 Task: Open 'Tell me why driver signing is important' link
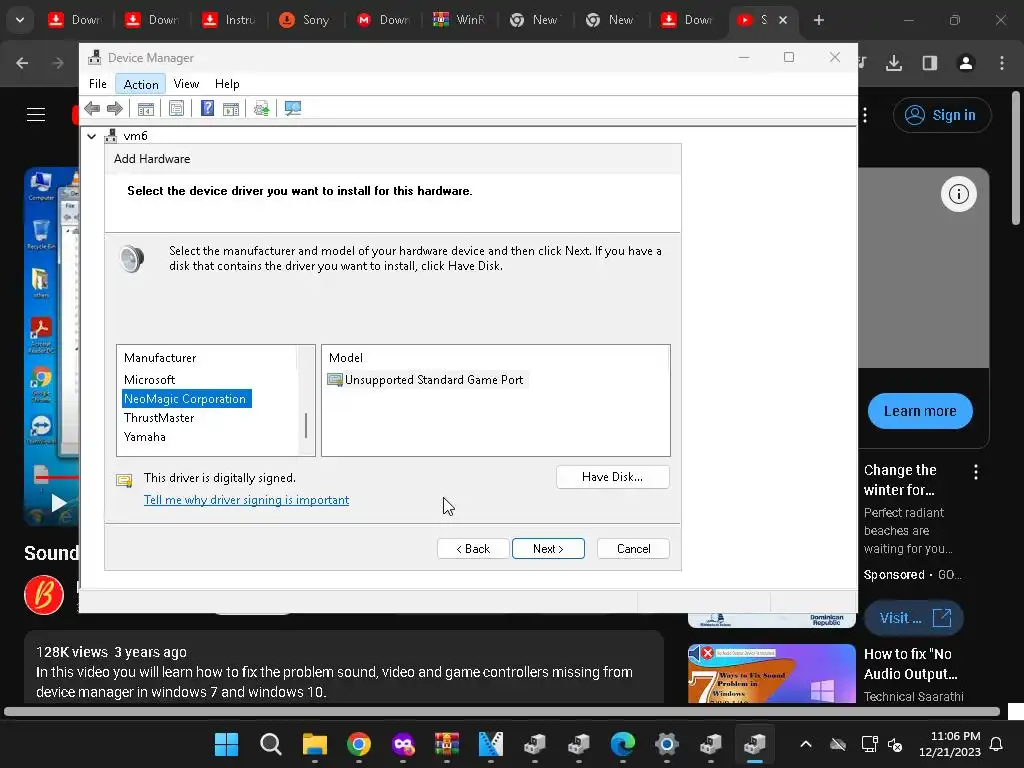[246, 500]
